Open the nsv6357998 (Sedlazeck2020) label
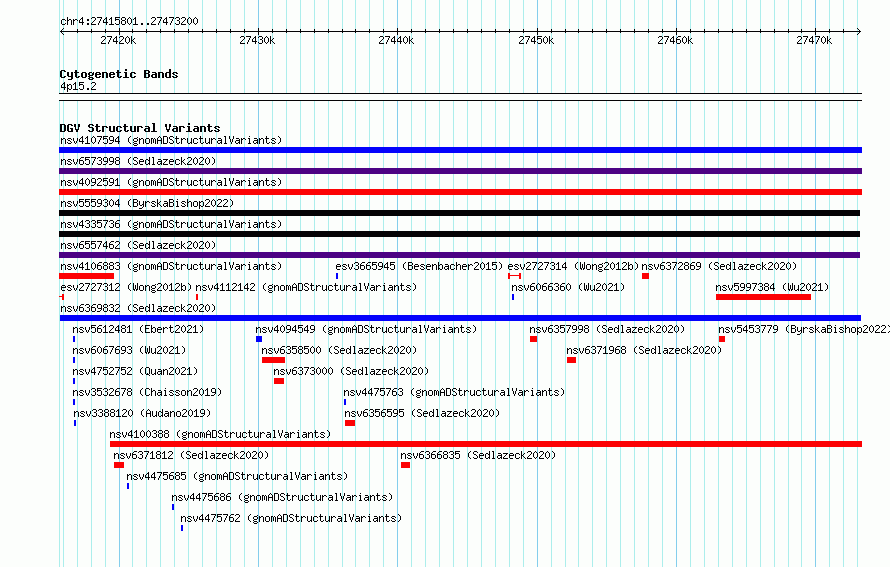Viewport: 890px width, 567px height. point(607,329)
